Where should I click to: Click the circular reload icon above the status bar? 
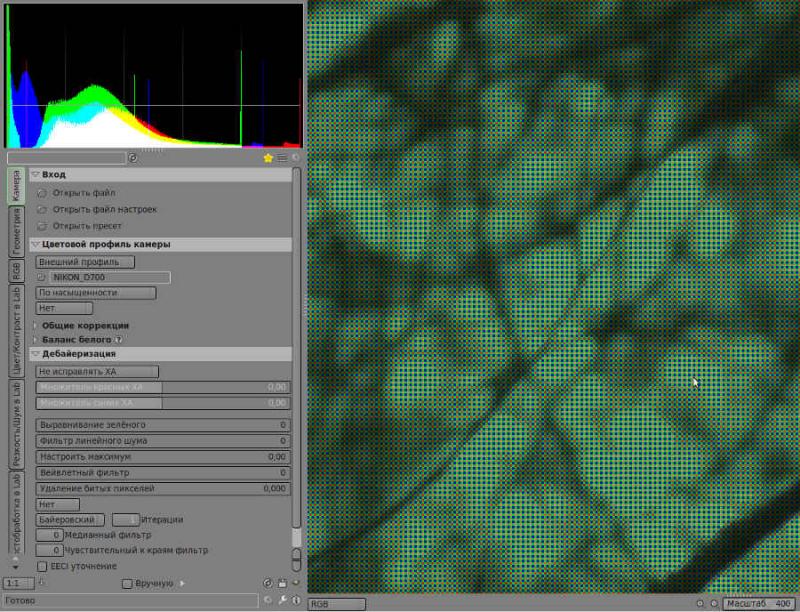click(x=267, y=583)
